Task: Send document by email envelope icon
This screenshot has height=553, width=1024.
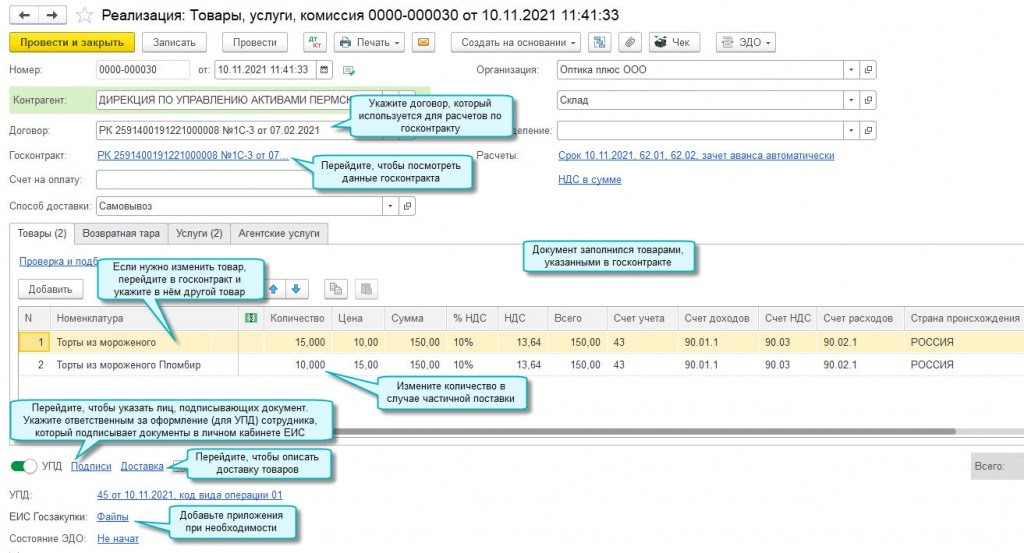Action: point(423,42)
